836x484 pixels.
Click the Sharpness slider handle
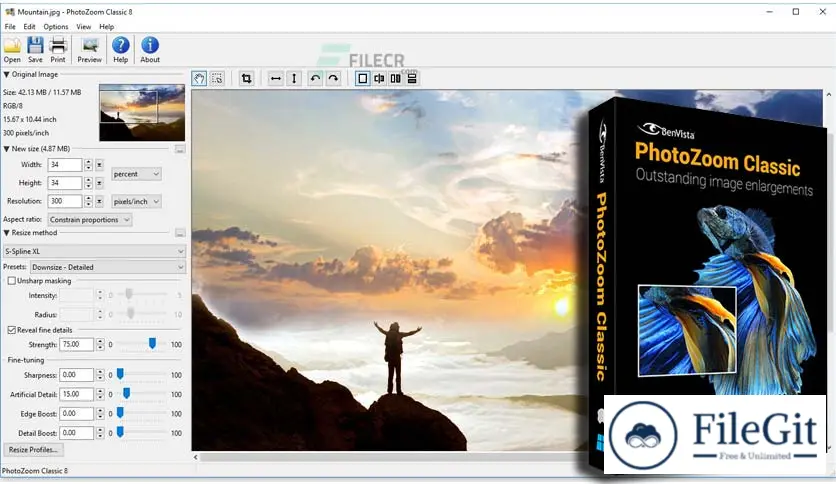(x=120, y=375)
